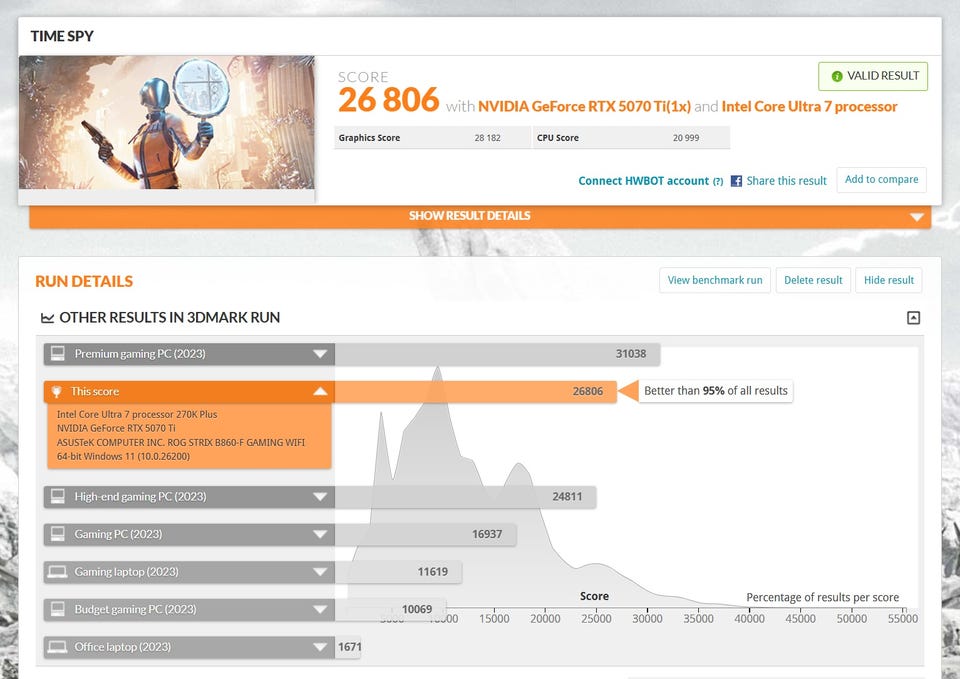Image resolution: width=960 pixels, height=679 pixels.
Task: Click the Connect HWBOT account link
Action: click(643, 181)
